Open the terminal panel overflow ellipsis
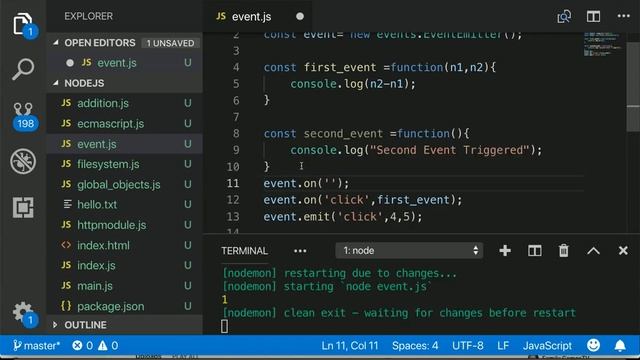 coord(300,251)
